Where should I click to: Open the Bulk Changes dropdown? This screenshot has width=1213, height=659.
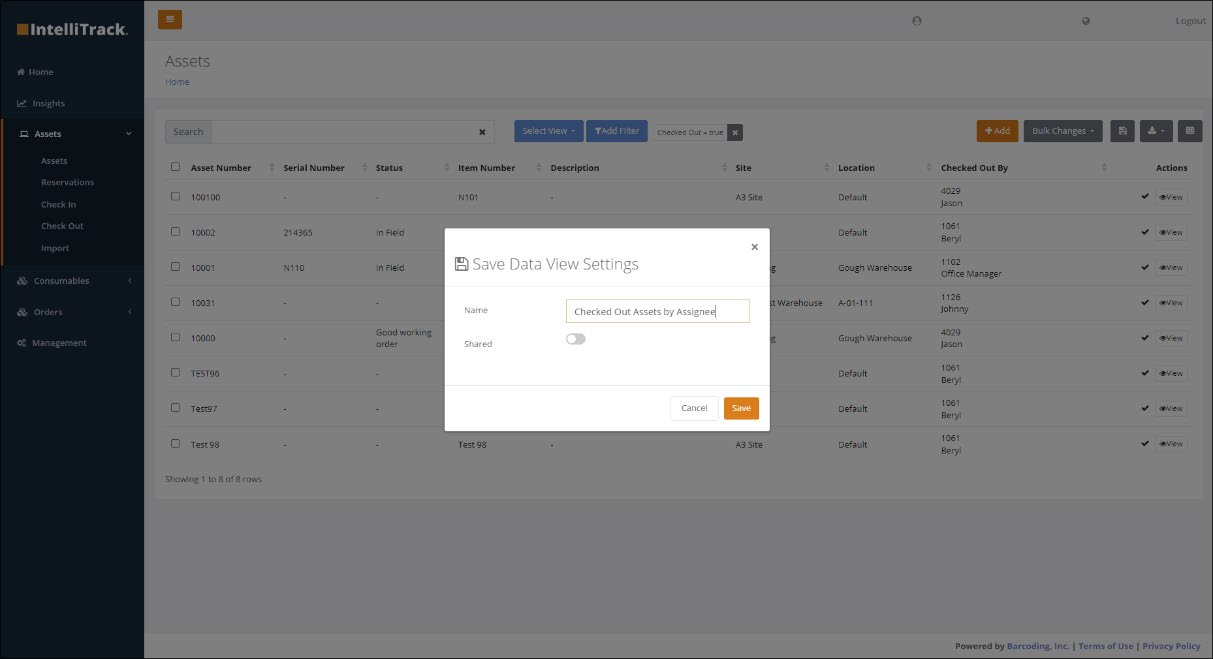click(1063, 131)
